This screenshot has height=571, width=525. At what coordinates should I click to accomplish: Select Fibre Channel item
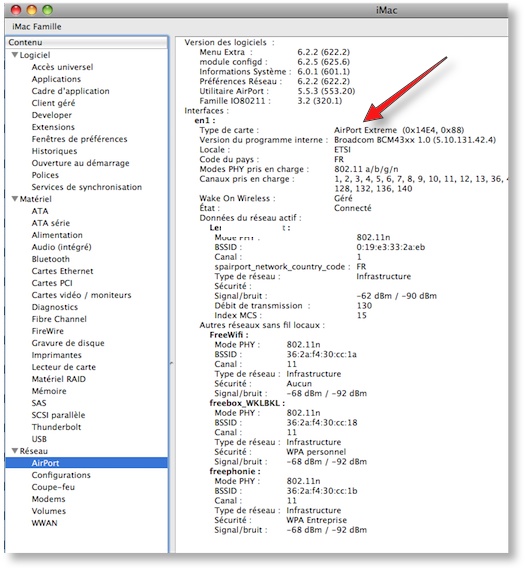59,319
